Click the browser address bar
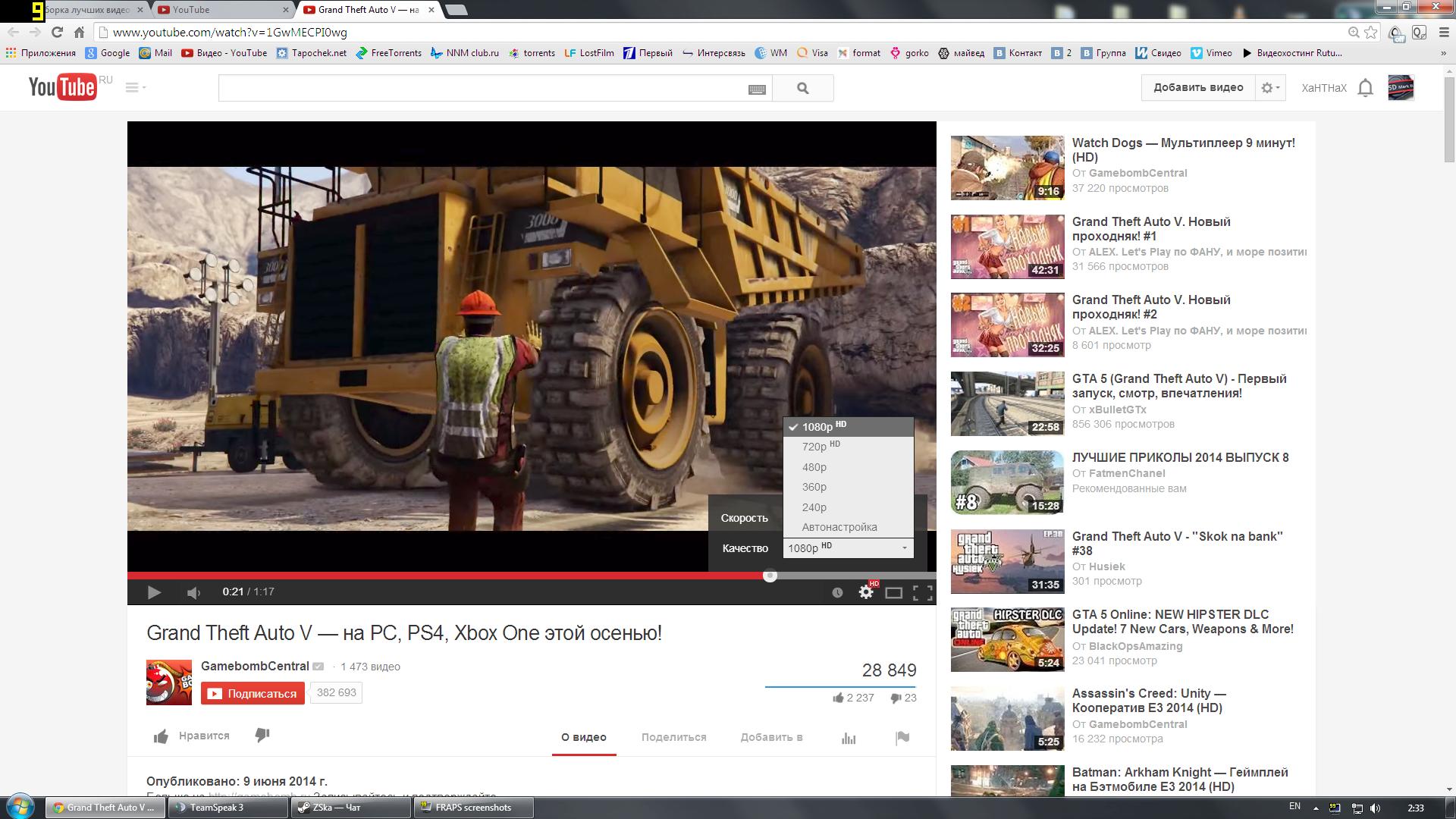Viewport: 1456px width, 819px height. 728,32
